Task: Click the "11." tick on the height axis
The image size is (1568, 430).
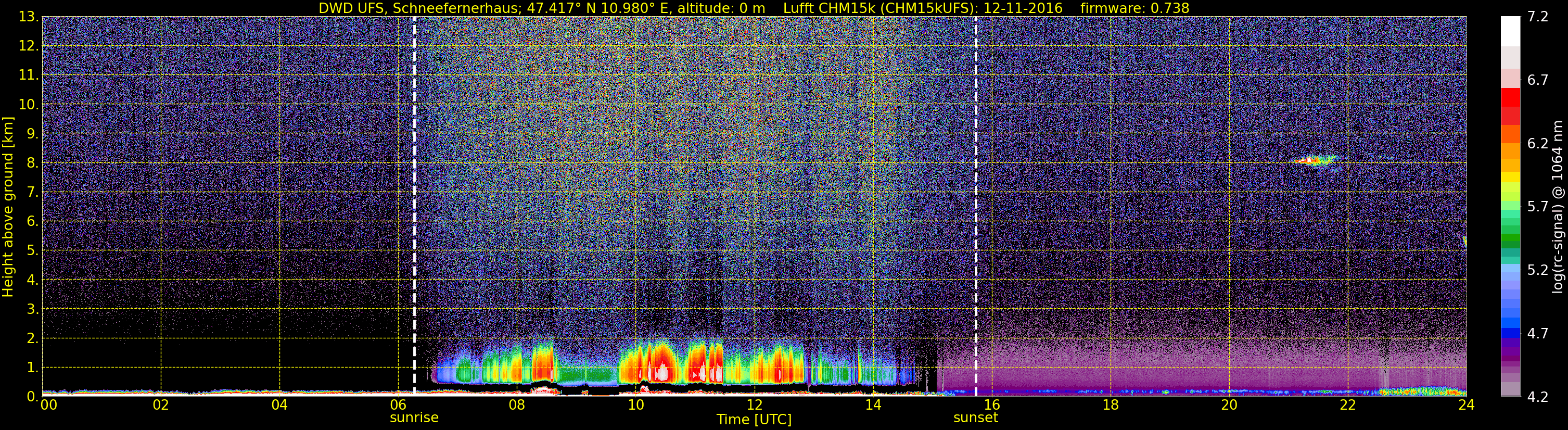Action: click(x=28, y=75)
